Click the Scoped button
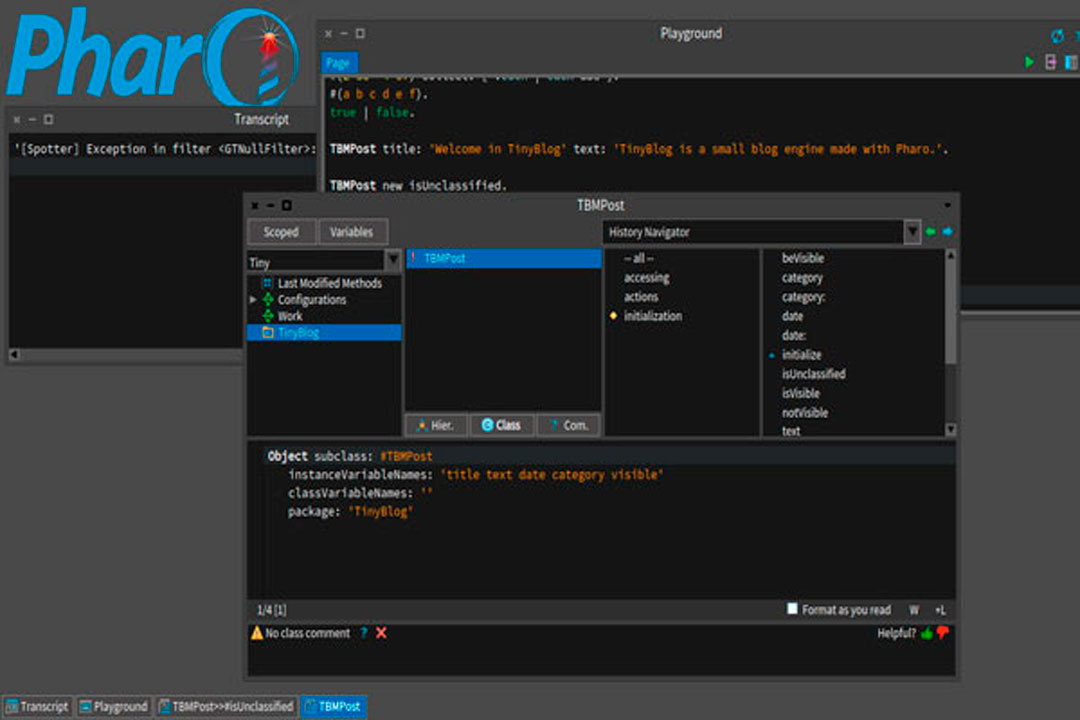The height and width of the screenshot is (720, 1080). [281, 232]
